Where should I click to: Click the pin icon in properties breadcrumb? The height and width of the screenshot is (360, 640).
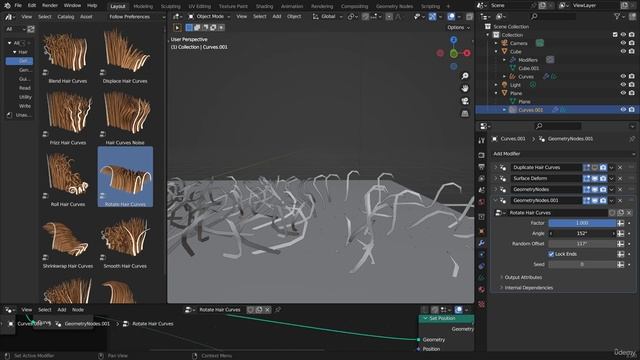(x=632, y=139)
